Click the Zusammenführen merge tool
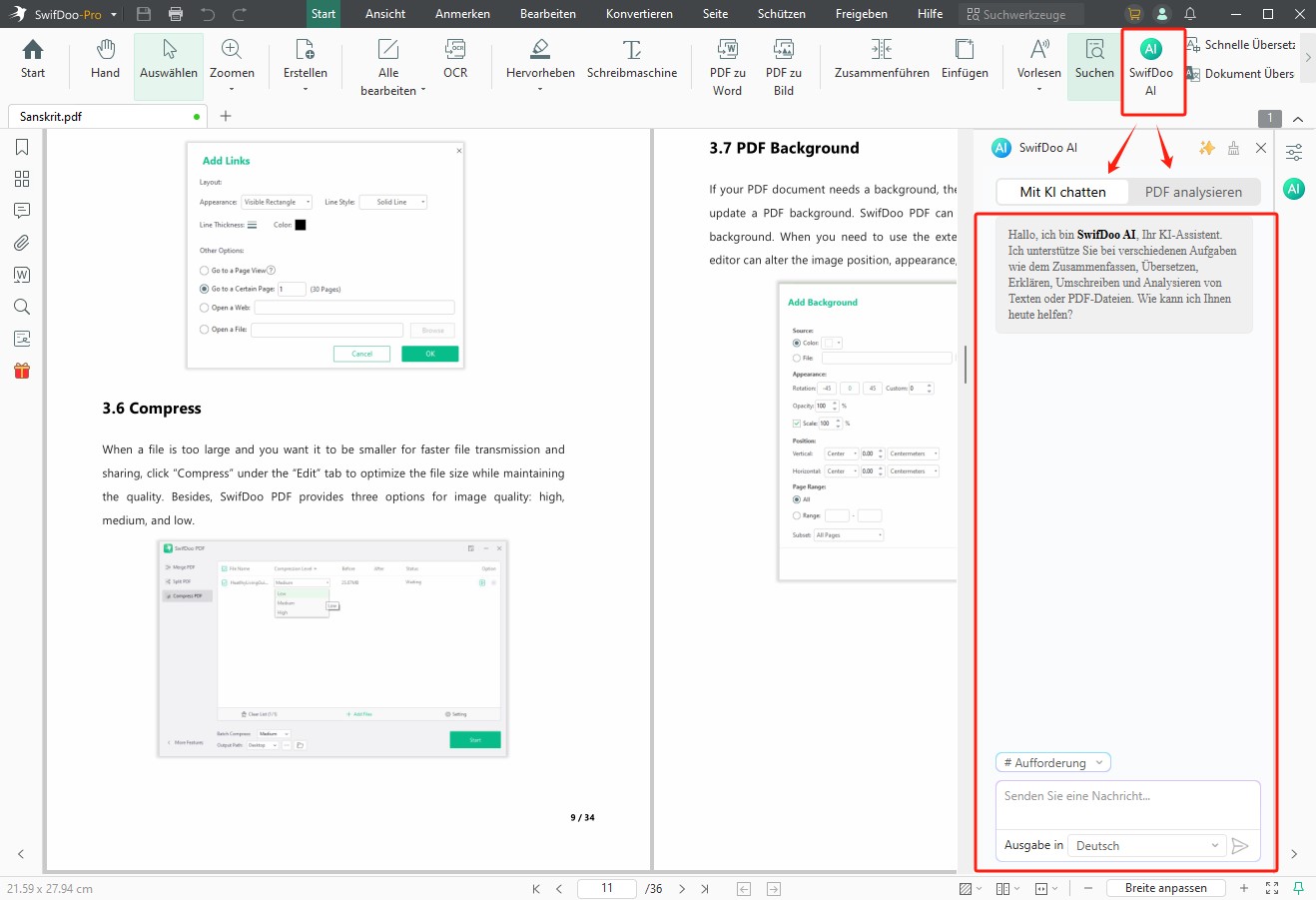1316x900 pixels. coord(882,60)
